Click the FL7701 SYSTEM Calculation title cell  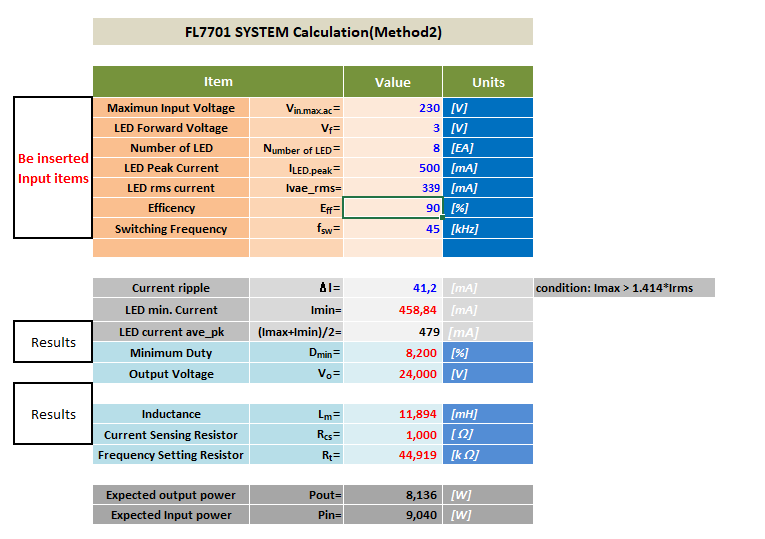pyautogui.click(x=313, y=32)
